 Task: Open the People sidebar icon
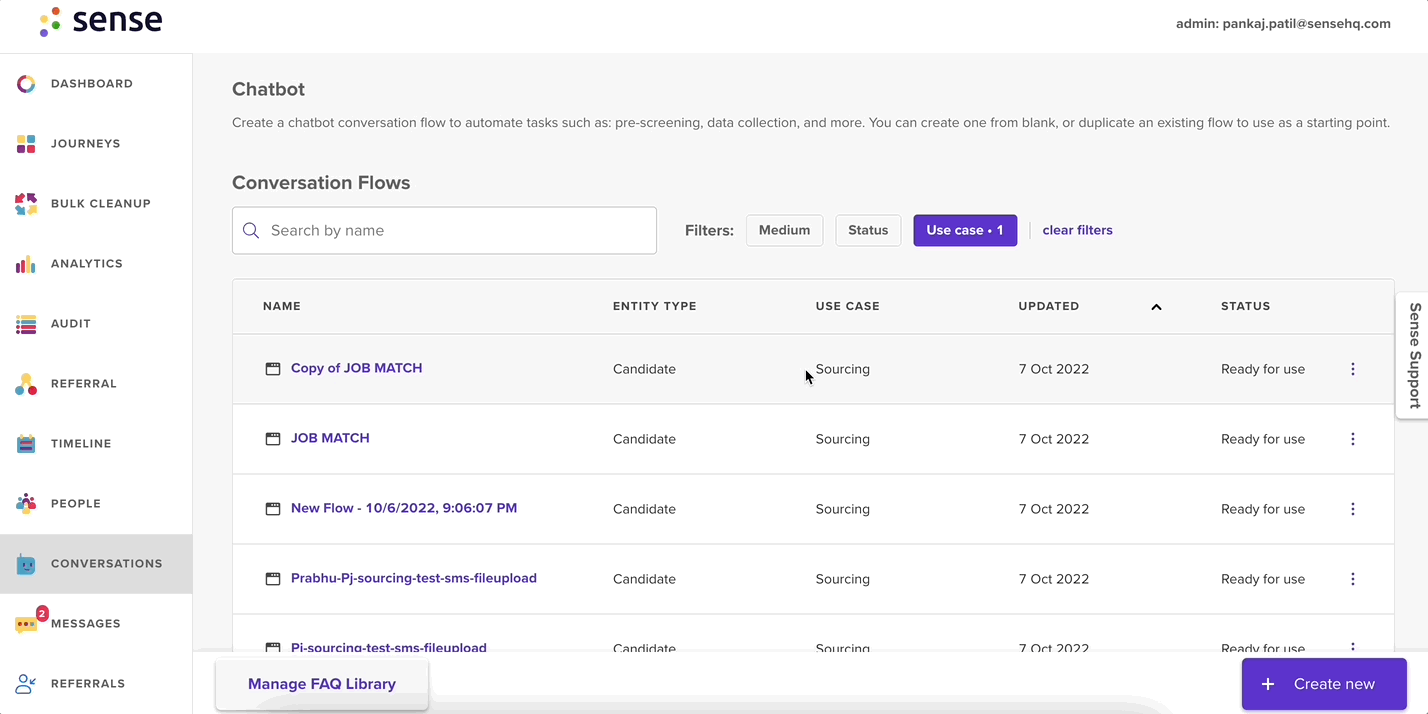[26, 504]
